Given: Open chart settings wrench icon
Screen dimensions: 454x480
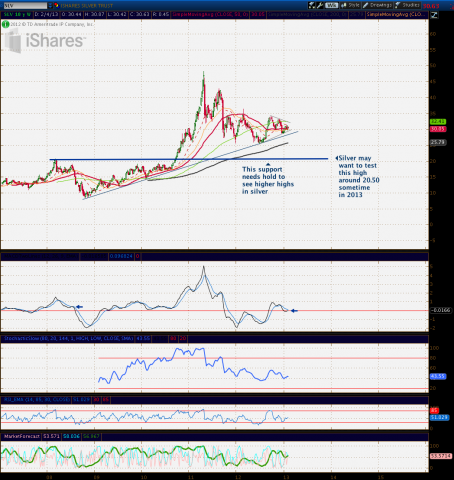Looking at the screenshot, I should (x=320, y=5).
